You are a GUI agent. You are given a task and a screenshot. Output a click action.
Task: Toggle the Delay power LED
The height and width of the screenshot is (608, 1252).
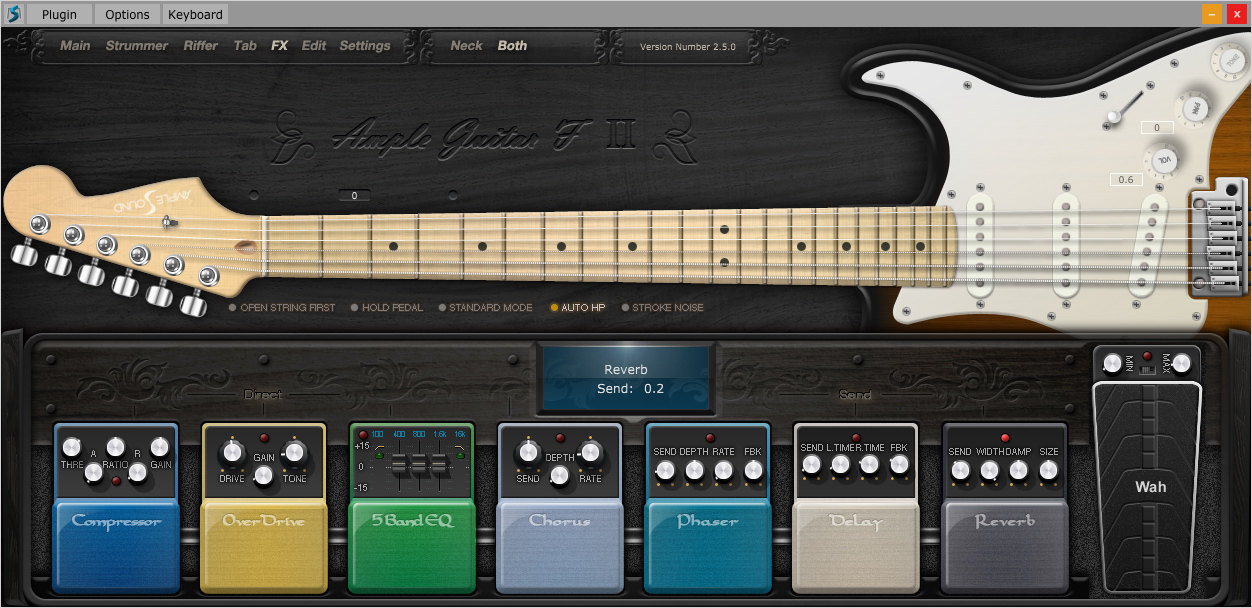click(x=857, y=438)
